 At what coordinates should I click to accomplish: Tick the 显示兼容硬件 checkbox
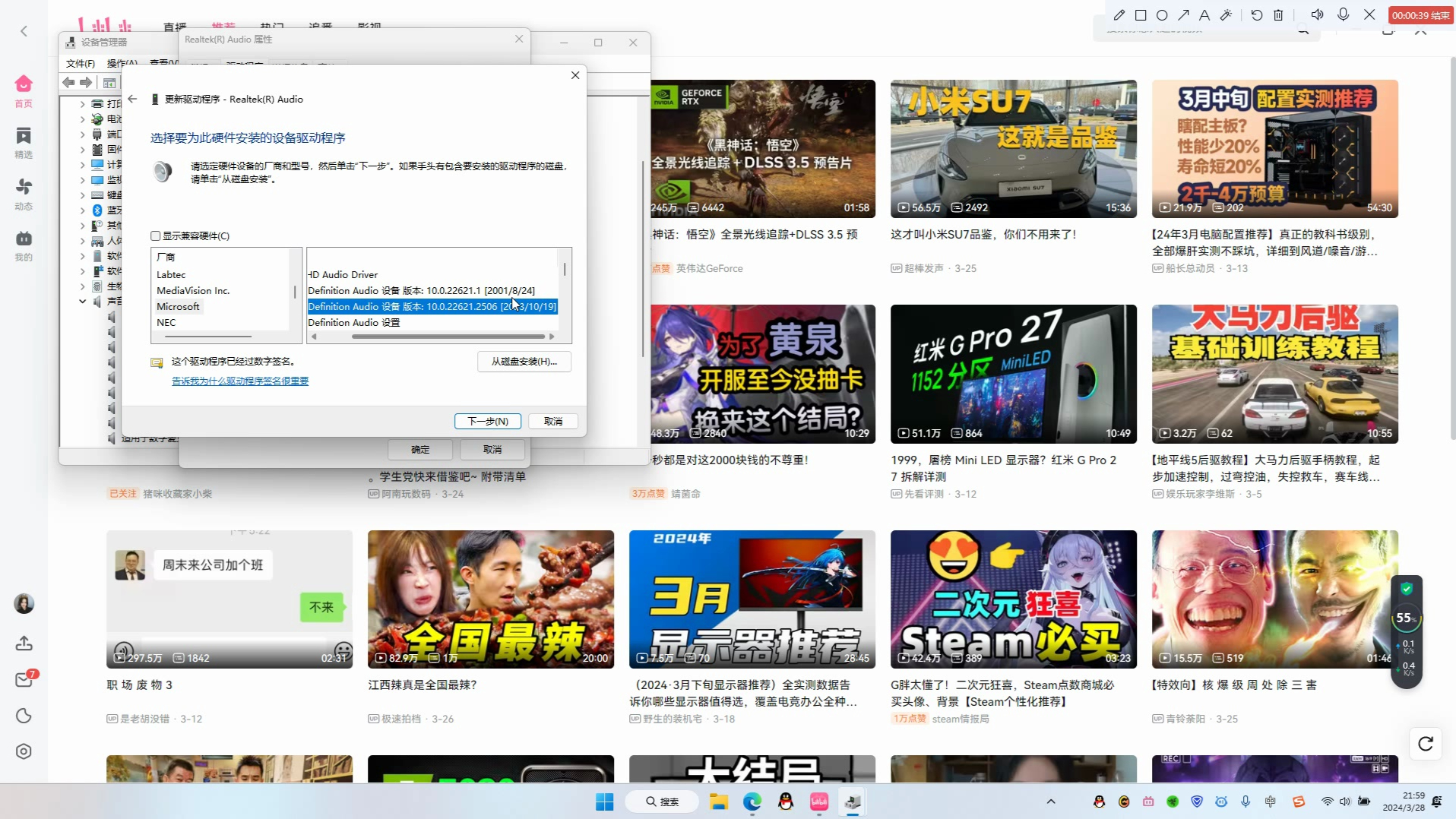156,236
